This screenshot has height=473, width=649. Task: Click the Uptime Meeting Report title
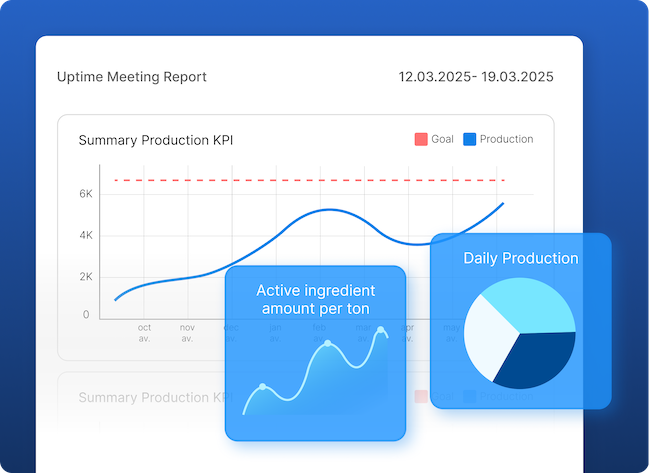coord(132,77)
